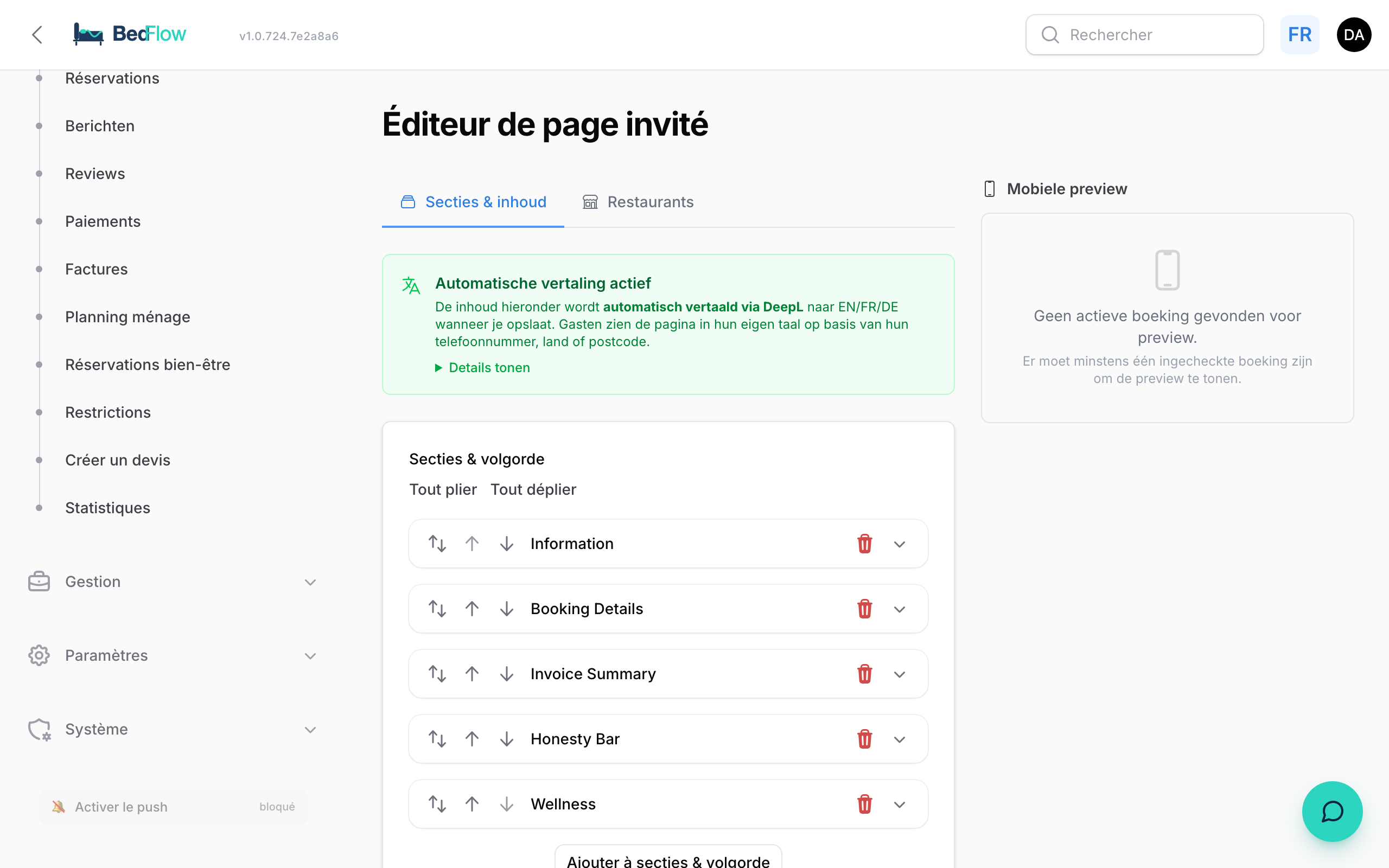Open Créer un devis in the sidebar
Screen dimensions: 1389x868
[x=118, y=460]
